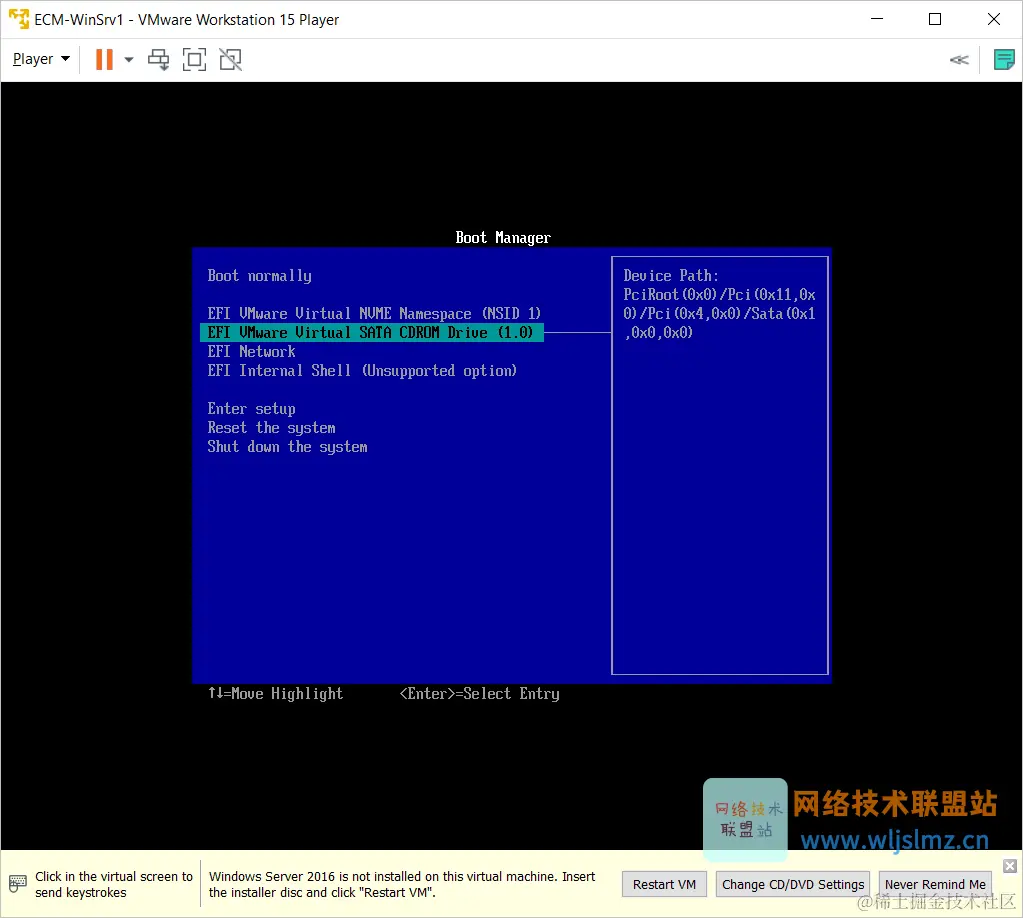Click the keyboard icon in hint bar
The height and width of the screenshot is (918, 1023).
click(x=18, y=884)
